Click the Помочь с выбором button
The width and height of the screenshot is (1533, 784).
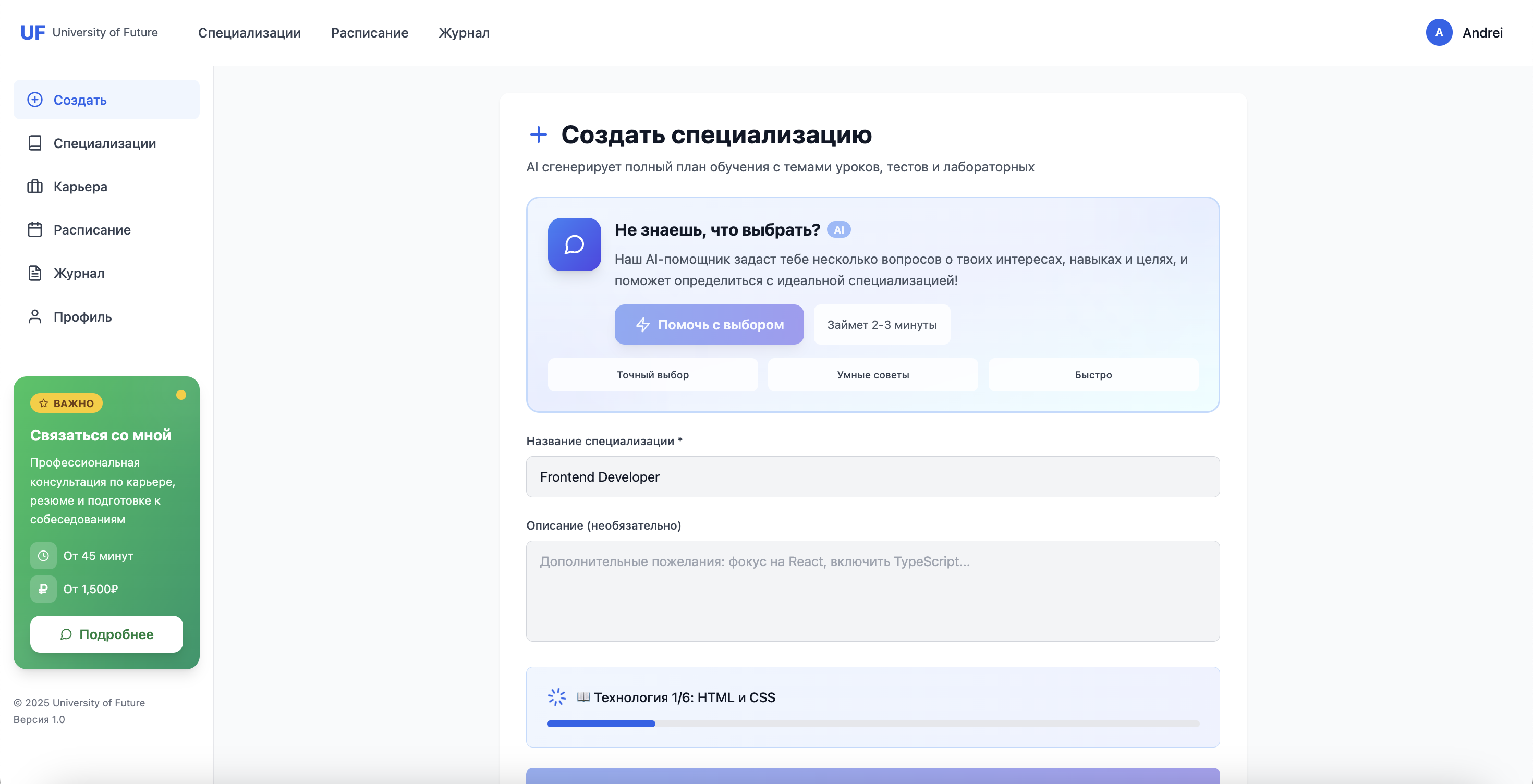709,325
